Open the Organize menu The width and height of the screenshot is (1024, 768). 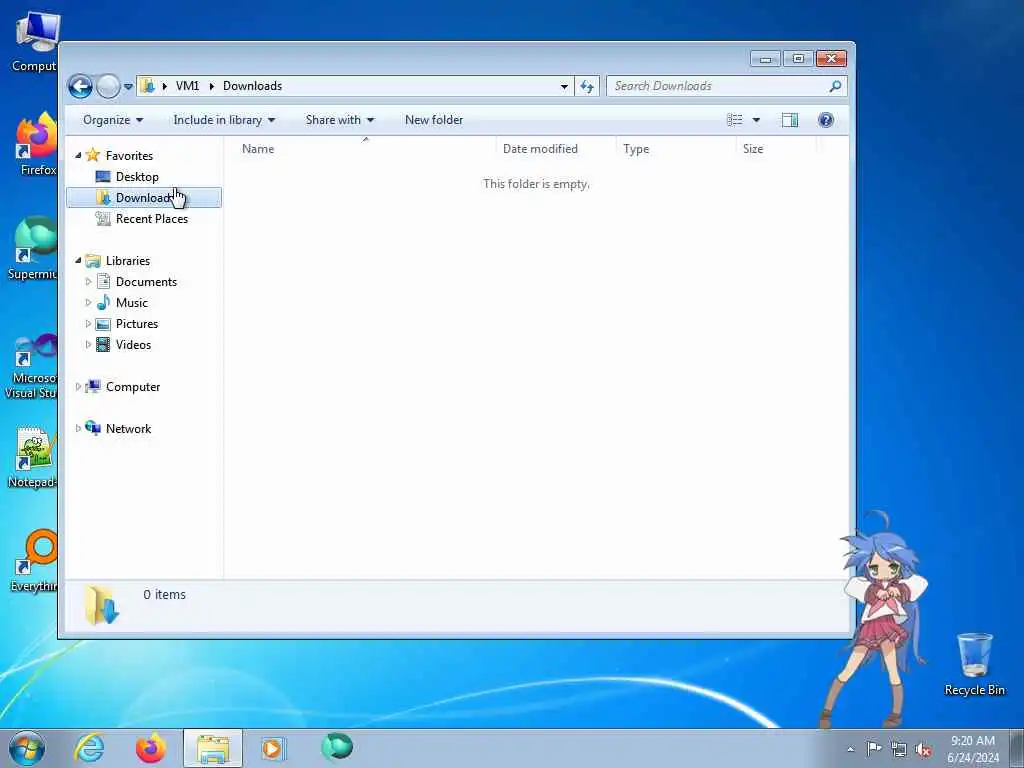tap(113, 120)
